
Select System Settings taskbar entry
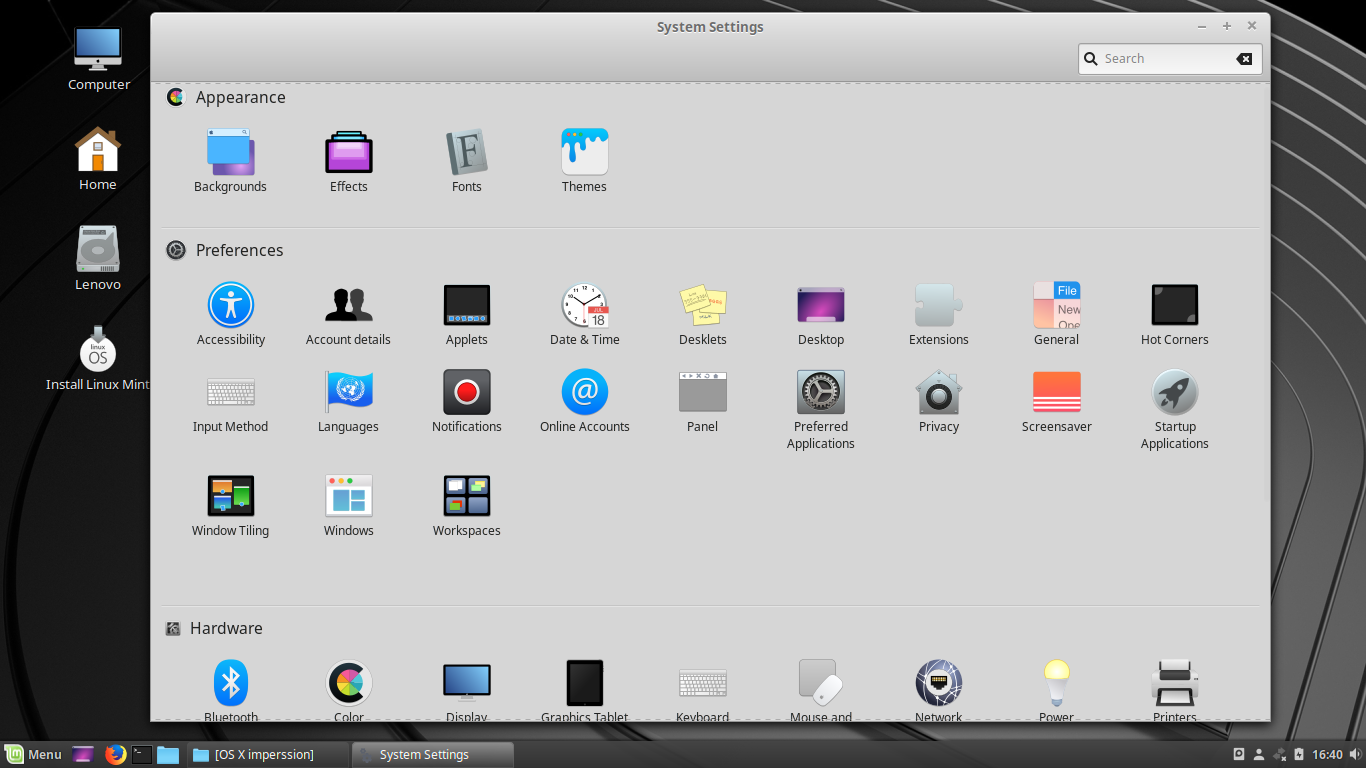pos(433,754)
